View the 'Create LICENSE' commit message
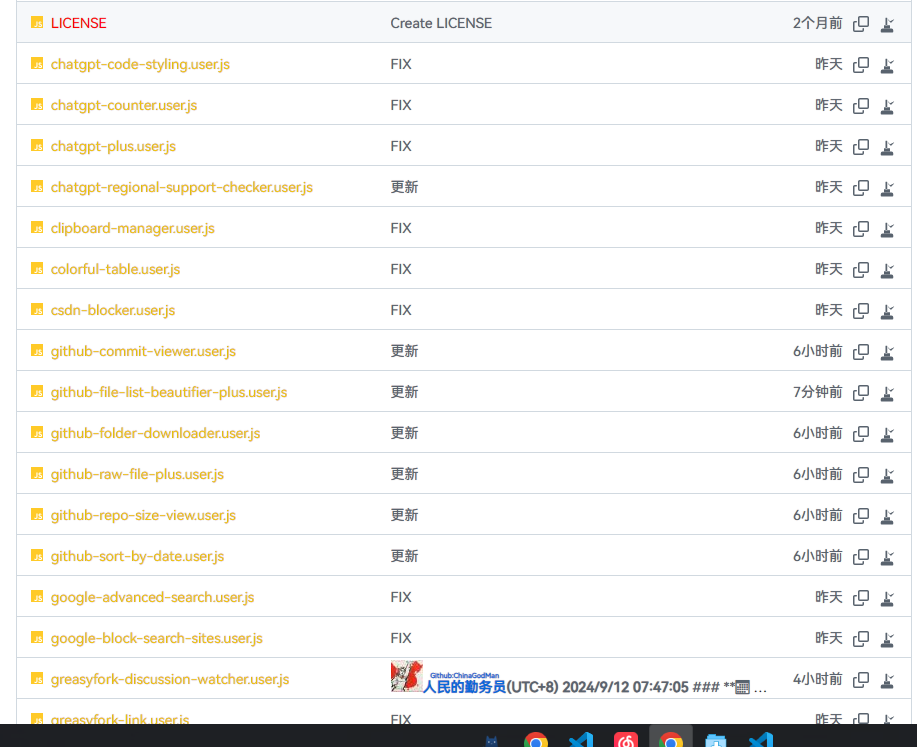 [x=441, y=23]
